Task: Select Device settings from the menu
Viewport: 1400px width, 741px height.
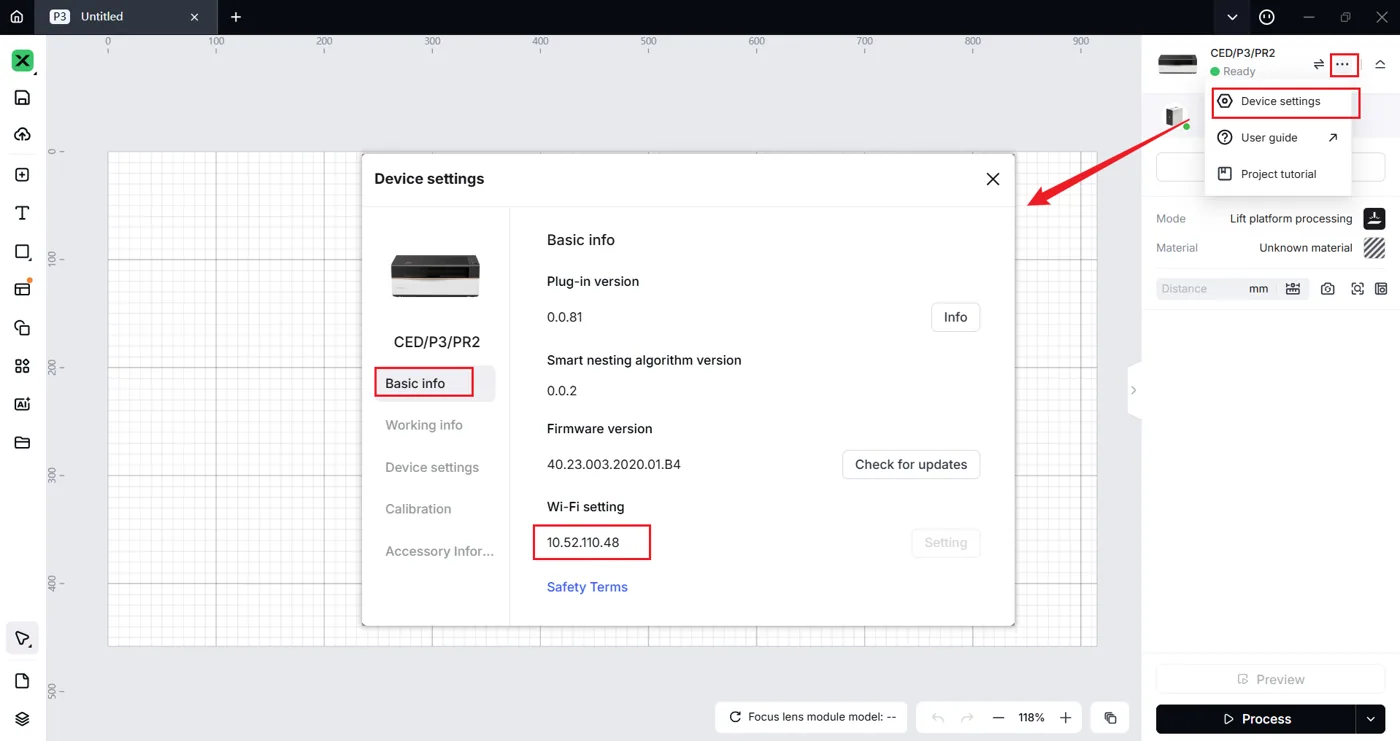Action: tap(1280, 101)
